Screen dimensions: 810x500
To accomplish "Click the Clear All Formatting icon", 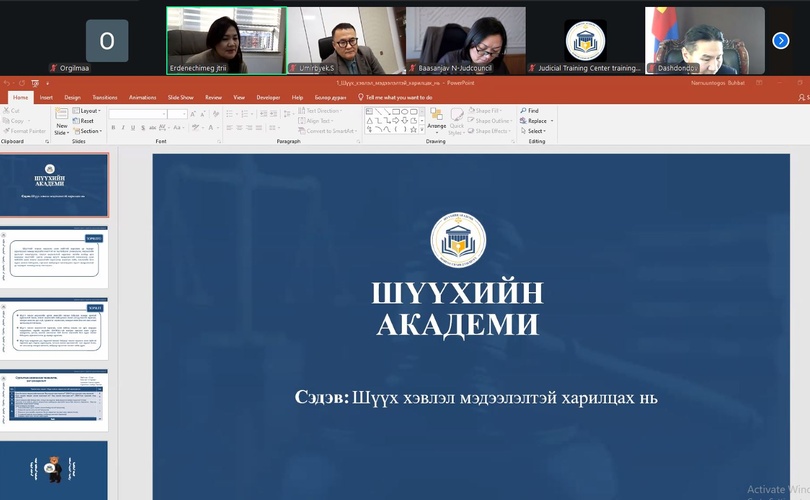I will coord(216,114).
